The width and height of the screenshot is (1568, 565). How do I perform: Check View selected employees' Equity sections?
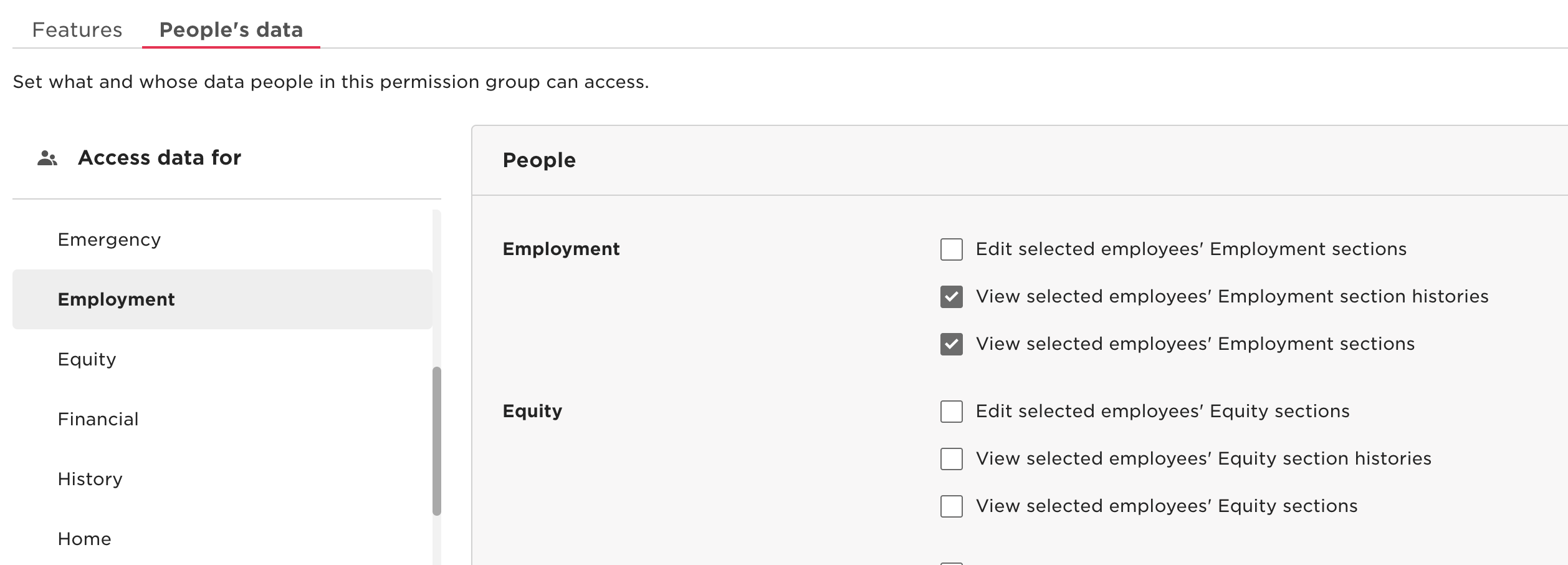pyautogui.click(x=951, y=506)
